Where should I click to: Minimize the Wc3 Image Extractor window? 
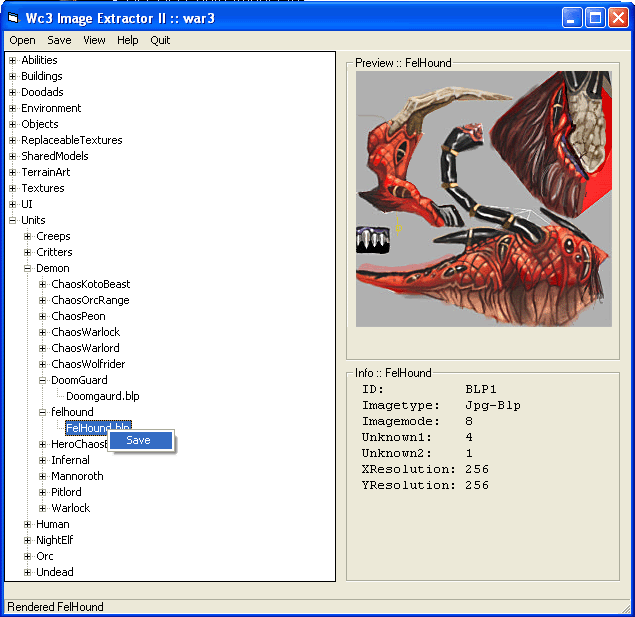pos(571,18)
